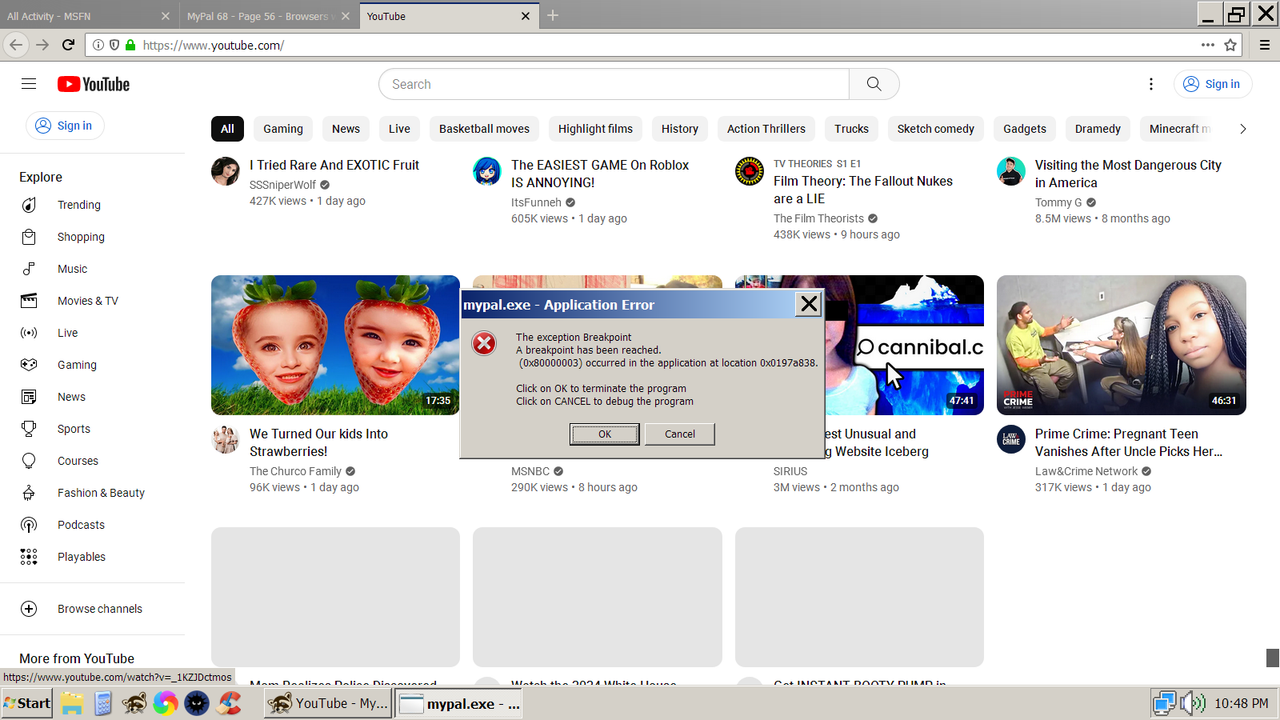
Task: Select the Dramedy filter chip
Action: pyautogui.click(x=1098, y=129)
